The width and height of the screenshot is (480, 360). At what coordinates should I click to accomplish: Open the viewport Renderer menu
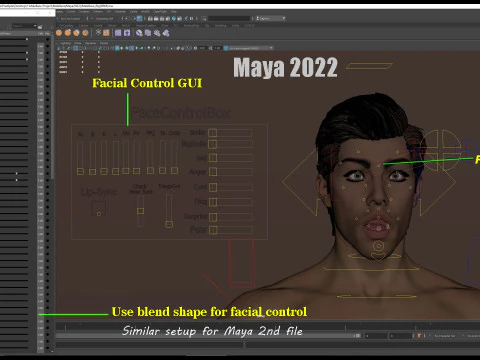click(x=90, y=43)
